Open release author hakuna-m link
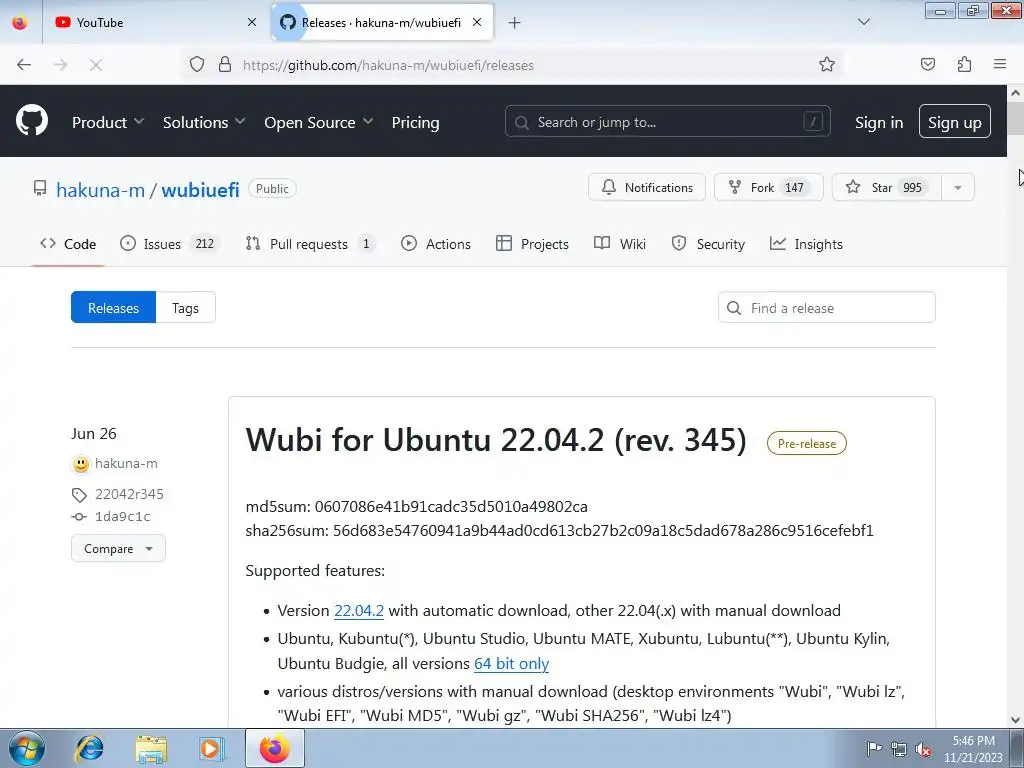1024x768 pixels. pyautogui.click(x=126, y=464)
